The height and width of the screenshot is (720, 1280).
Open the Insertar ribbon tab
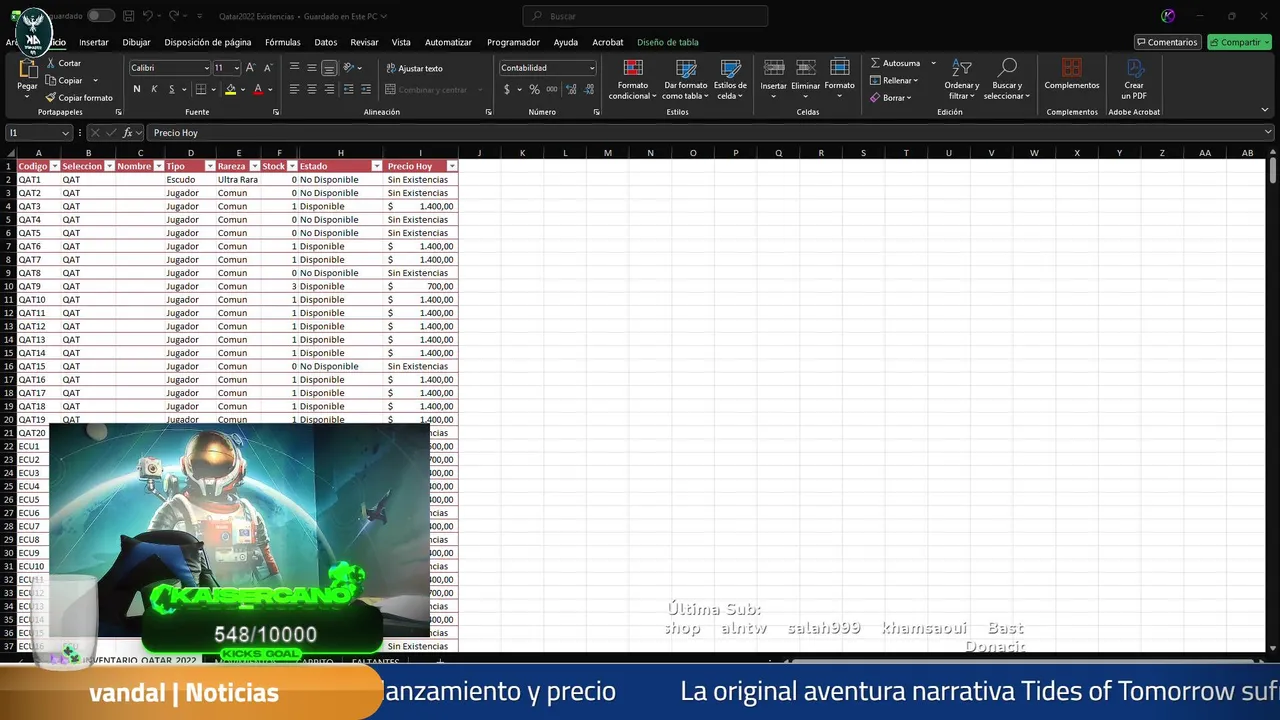94,42
